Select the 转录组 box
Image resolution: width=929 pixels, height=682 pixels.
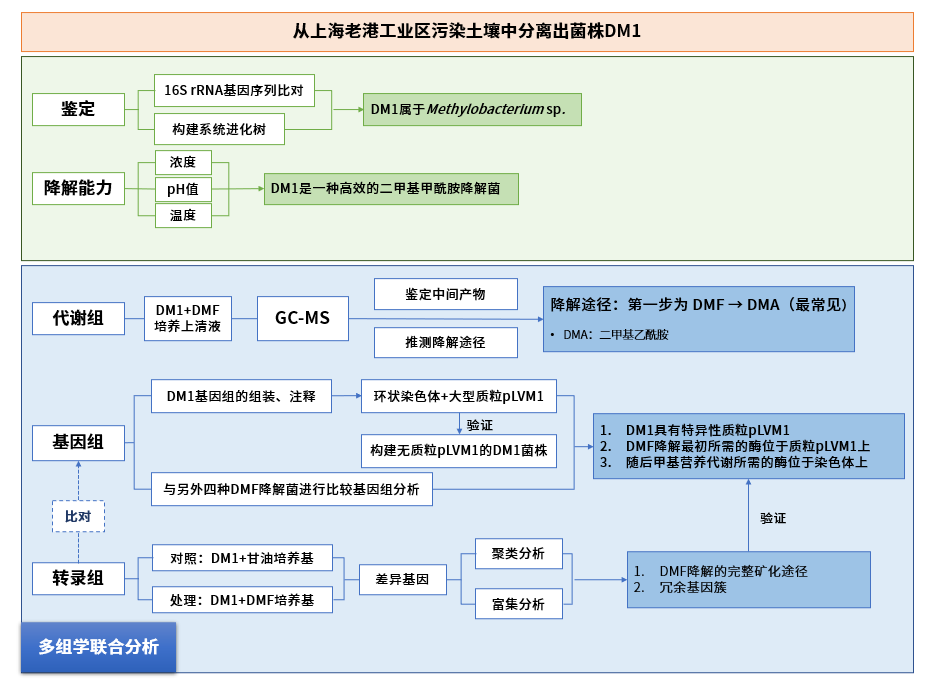click(78, 578)
